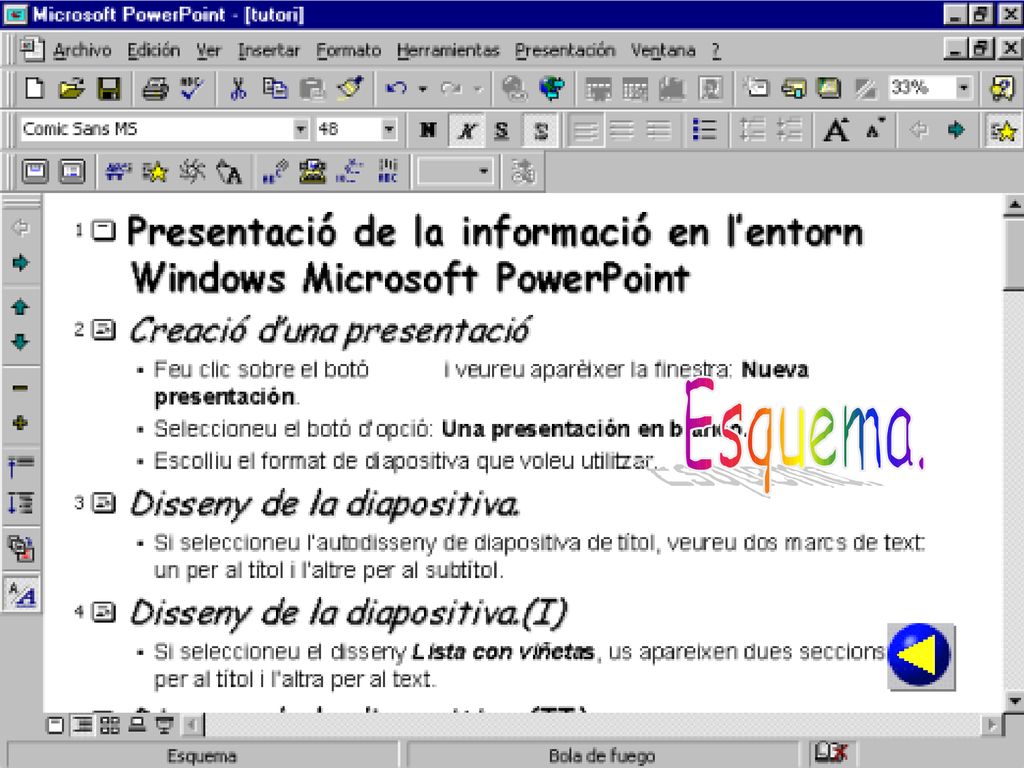
Task: Open the font size 48 dropdown arrow
Action: click(389, 129)
